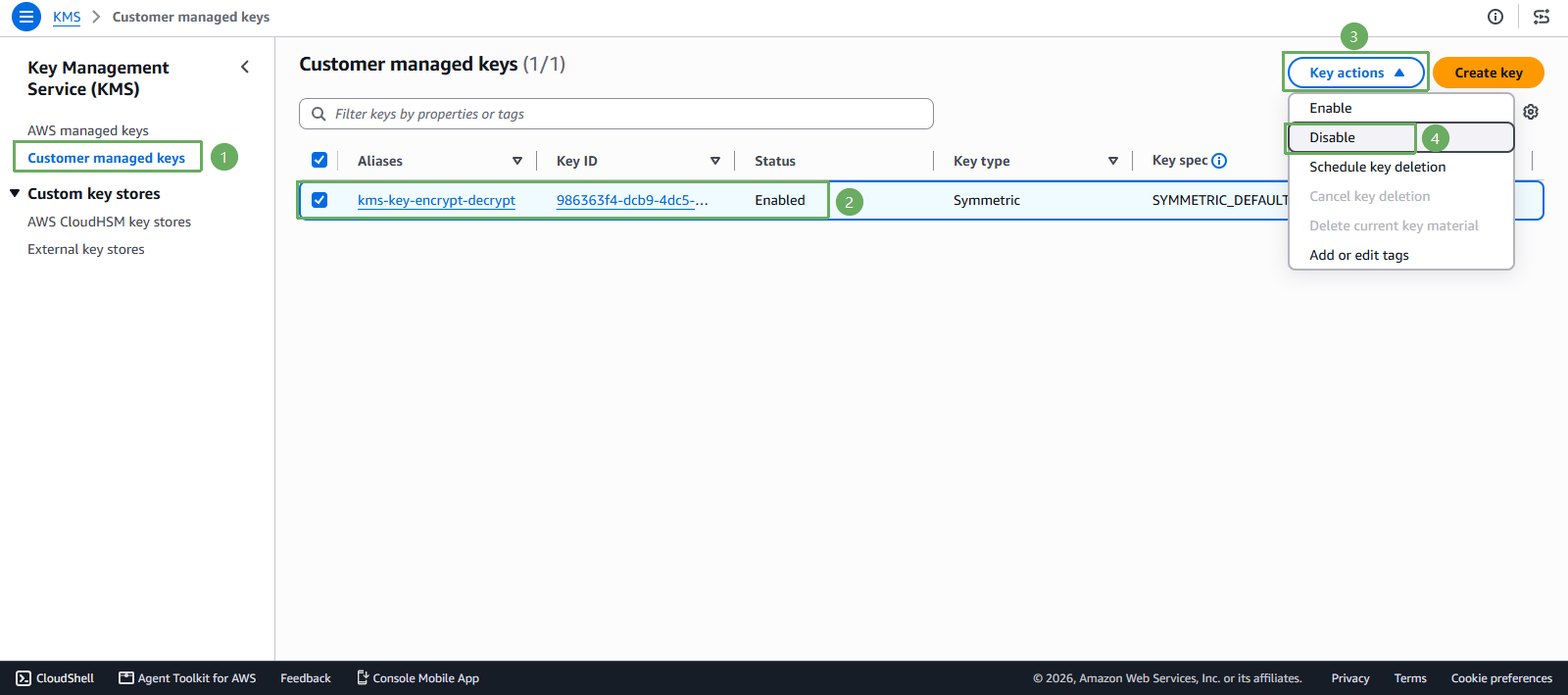The width and height of the screenshot is (1568, 695).
Task: Toggle the select-all keys checkbox
Action: (x=319, y=160)
